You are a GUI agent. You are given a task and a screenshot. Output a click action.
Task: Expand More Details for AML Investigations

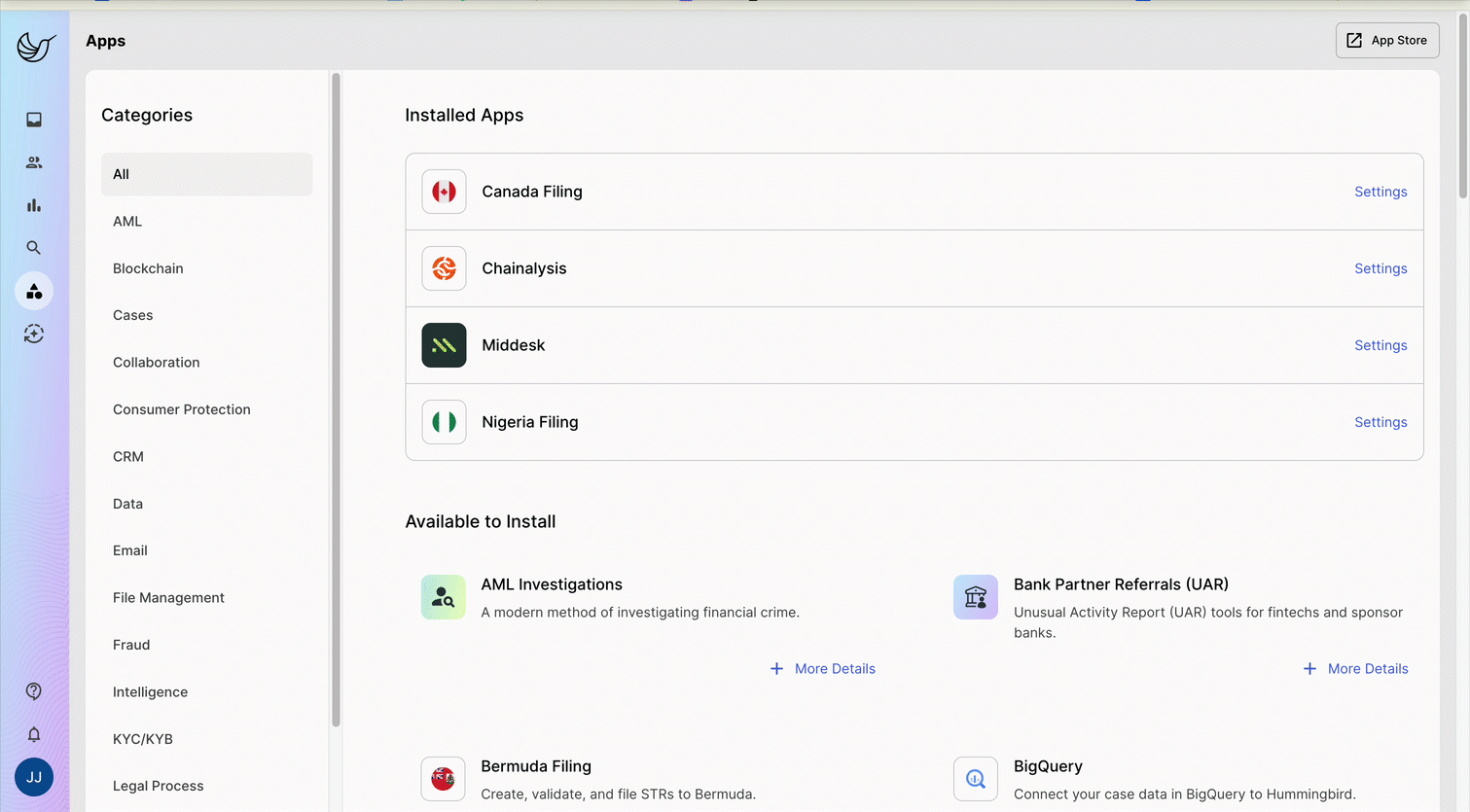pos(823,669)
